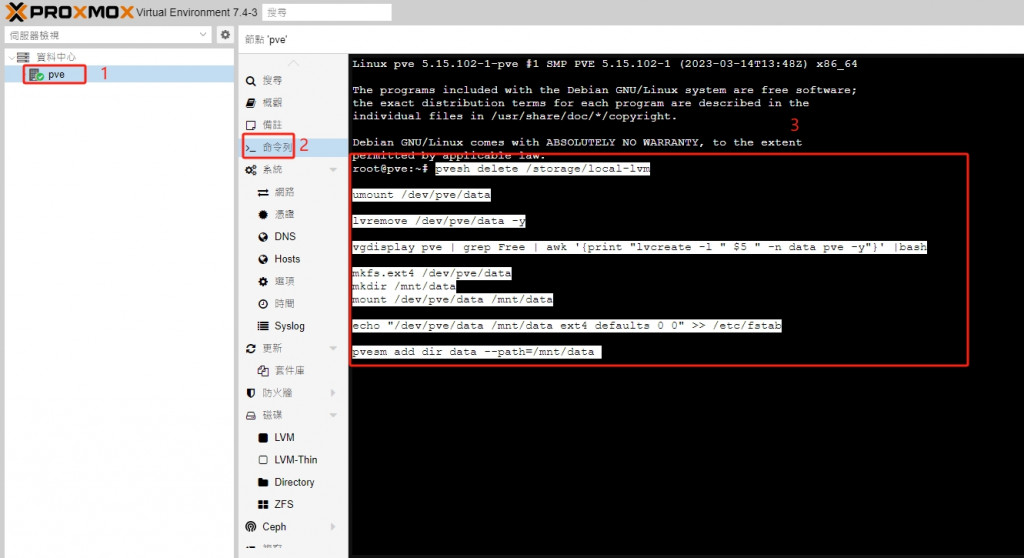Click the list icon beside Syslog

pyautogui.click(x=263, y=325)
